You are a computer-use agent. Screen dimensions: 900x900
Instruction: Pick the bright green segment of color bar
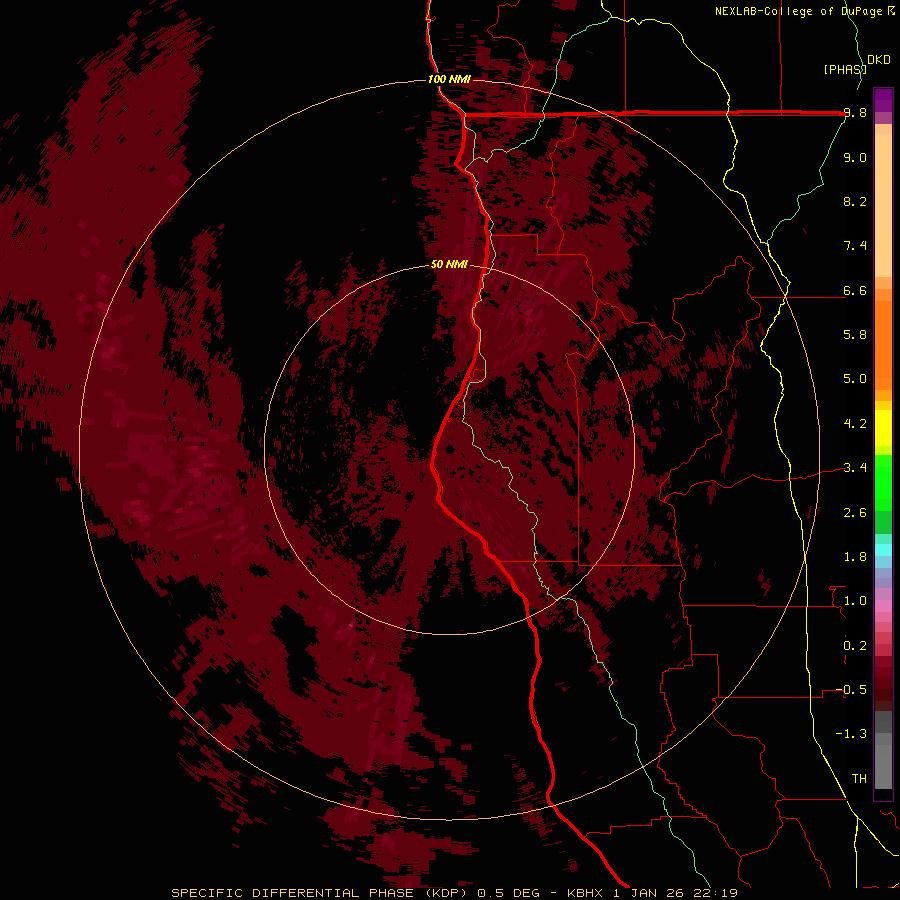[x=883, y=483]
